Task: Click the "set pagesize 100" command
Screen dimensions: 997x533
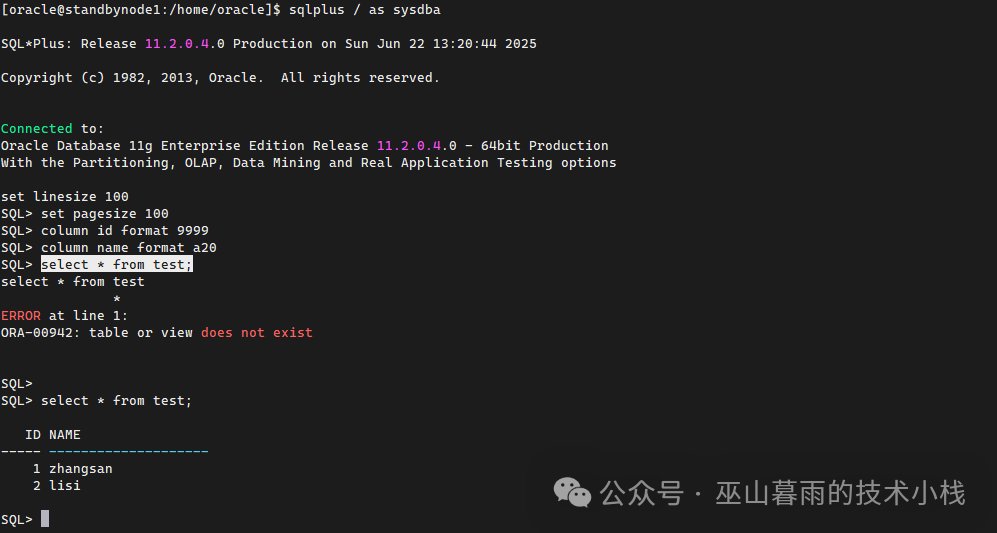Action: (x=105, y=213)
